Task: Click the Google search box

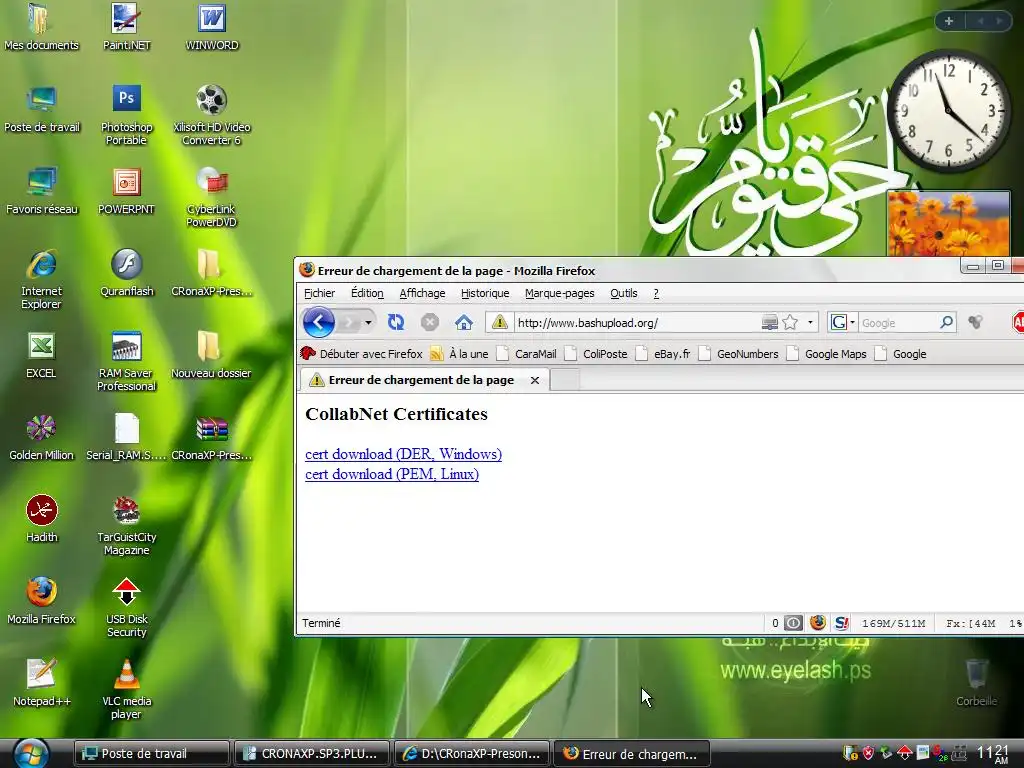Action: tap(898, 323)
